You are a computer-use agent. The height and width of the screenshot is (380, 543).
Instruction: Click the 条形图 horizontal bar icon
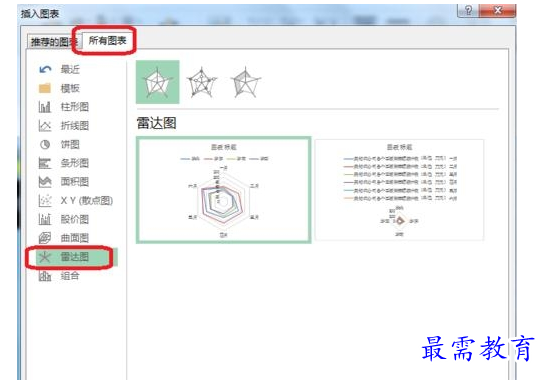[45, 163]
